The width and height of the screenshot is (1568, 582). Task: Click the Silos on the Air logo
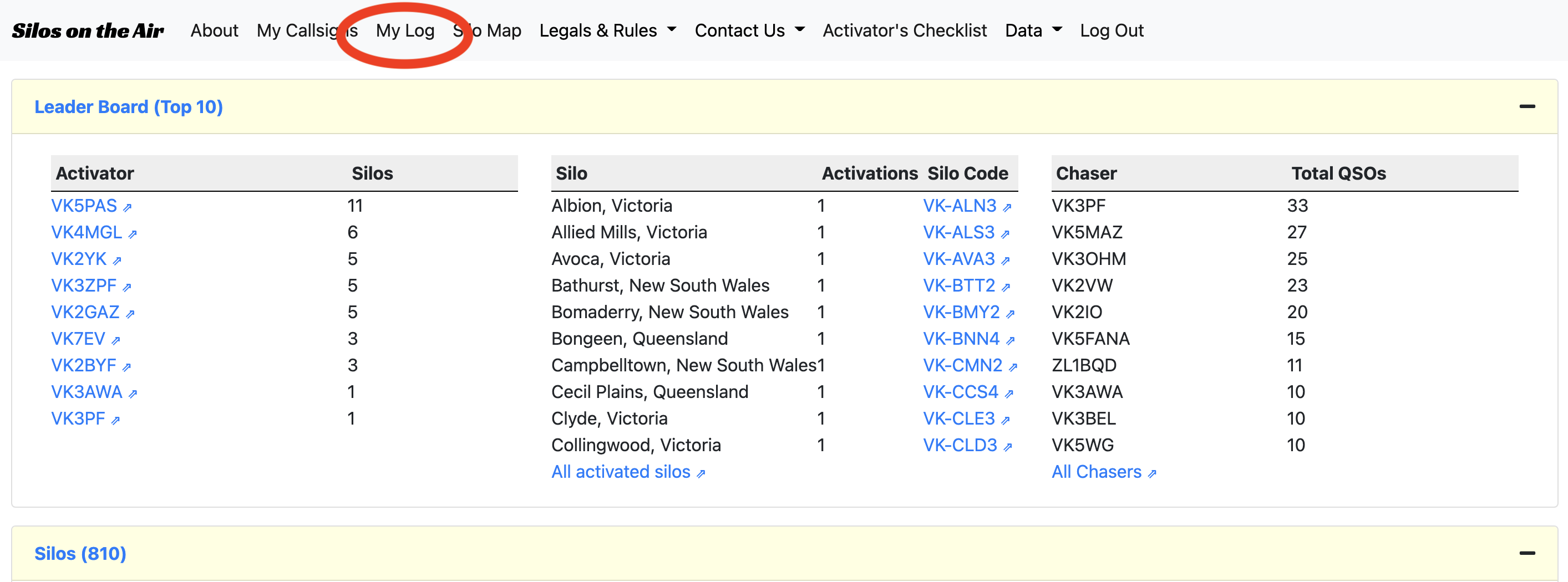[x=88, y=30]
